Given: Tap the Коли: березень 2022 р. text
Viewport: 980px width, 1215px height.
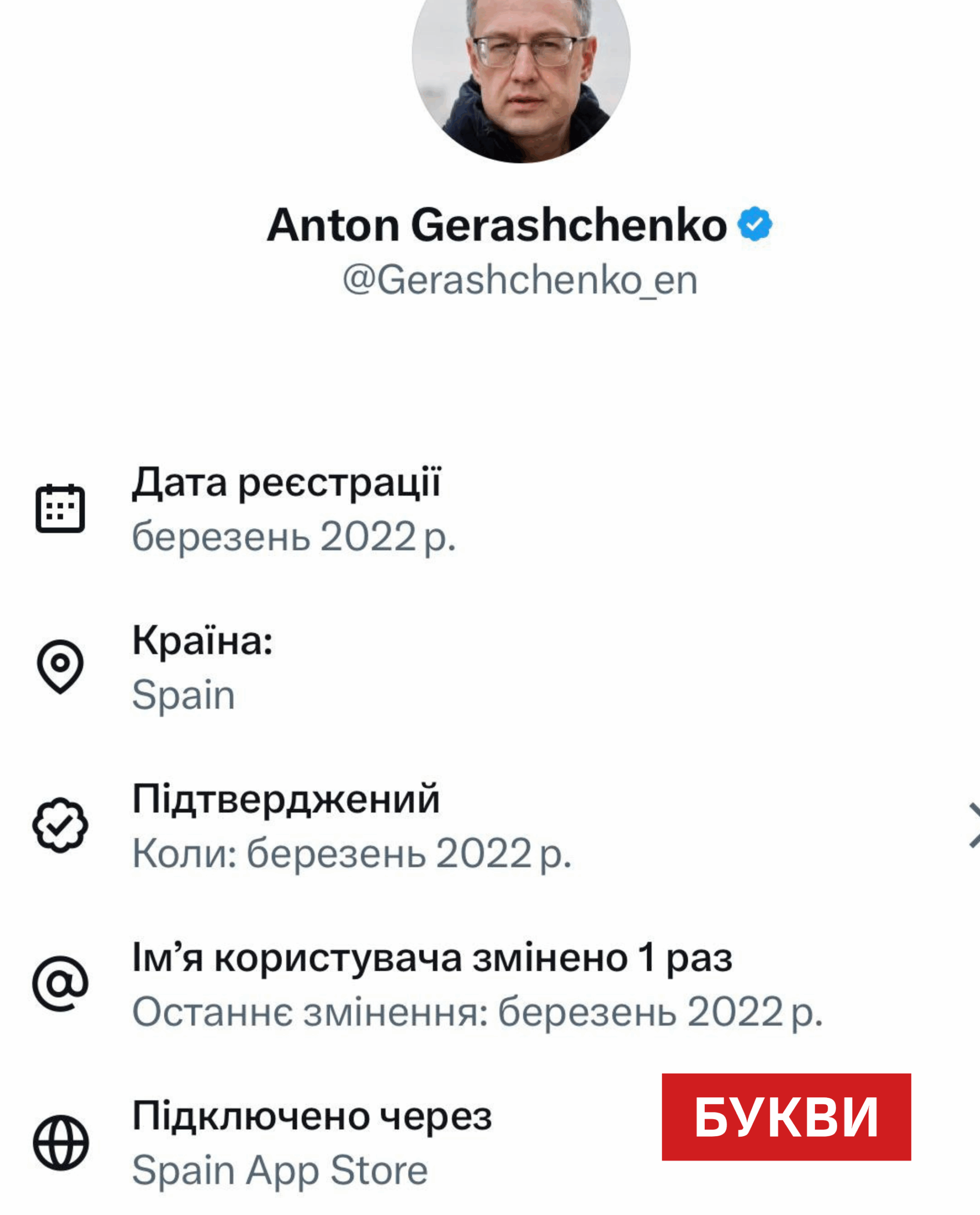Looking at the screenshot, I should [352, 852].
